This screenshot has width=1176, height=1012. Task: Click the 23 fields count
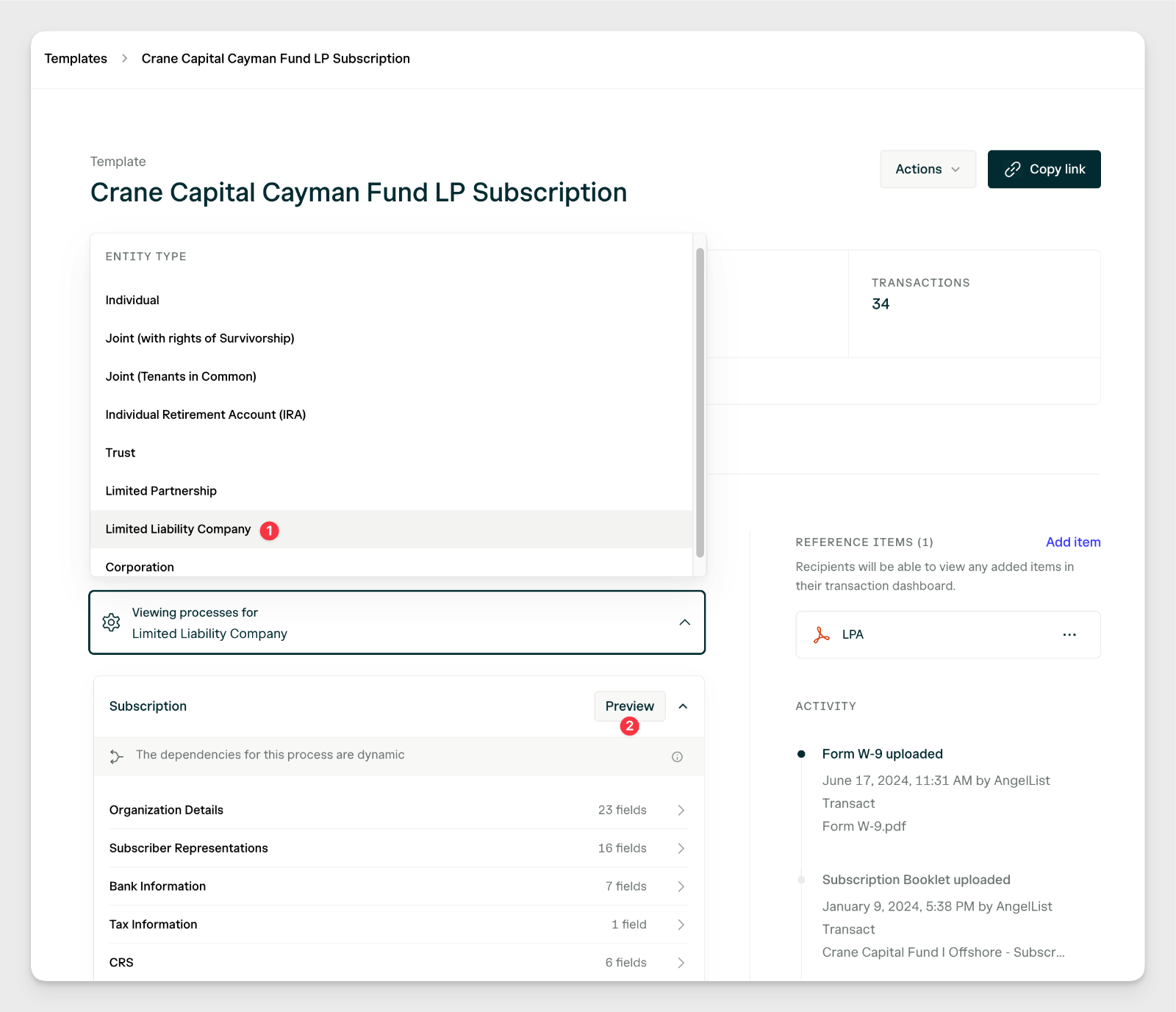coord(622,810)
